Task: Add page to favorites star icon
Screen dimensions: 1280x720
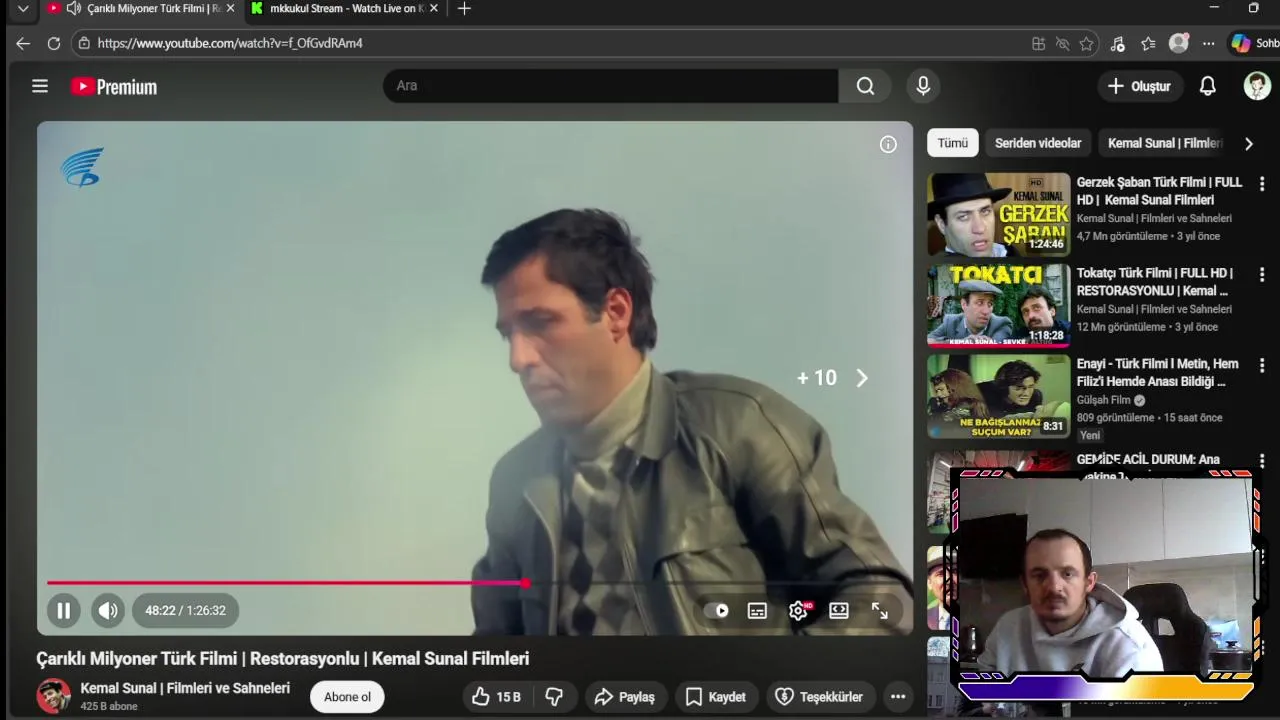Action: [1086, 43]
